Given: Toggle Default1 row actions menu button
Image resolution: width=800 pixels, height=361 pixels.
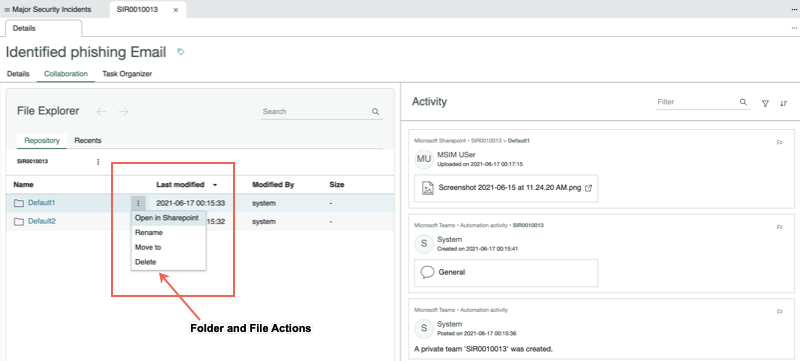Looking at the screenshot, I should pyautogui.click(x=138, y=203).
